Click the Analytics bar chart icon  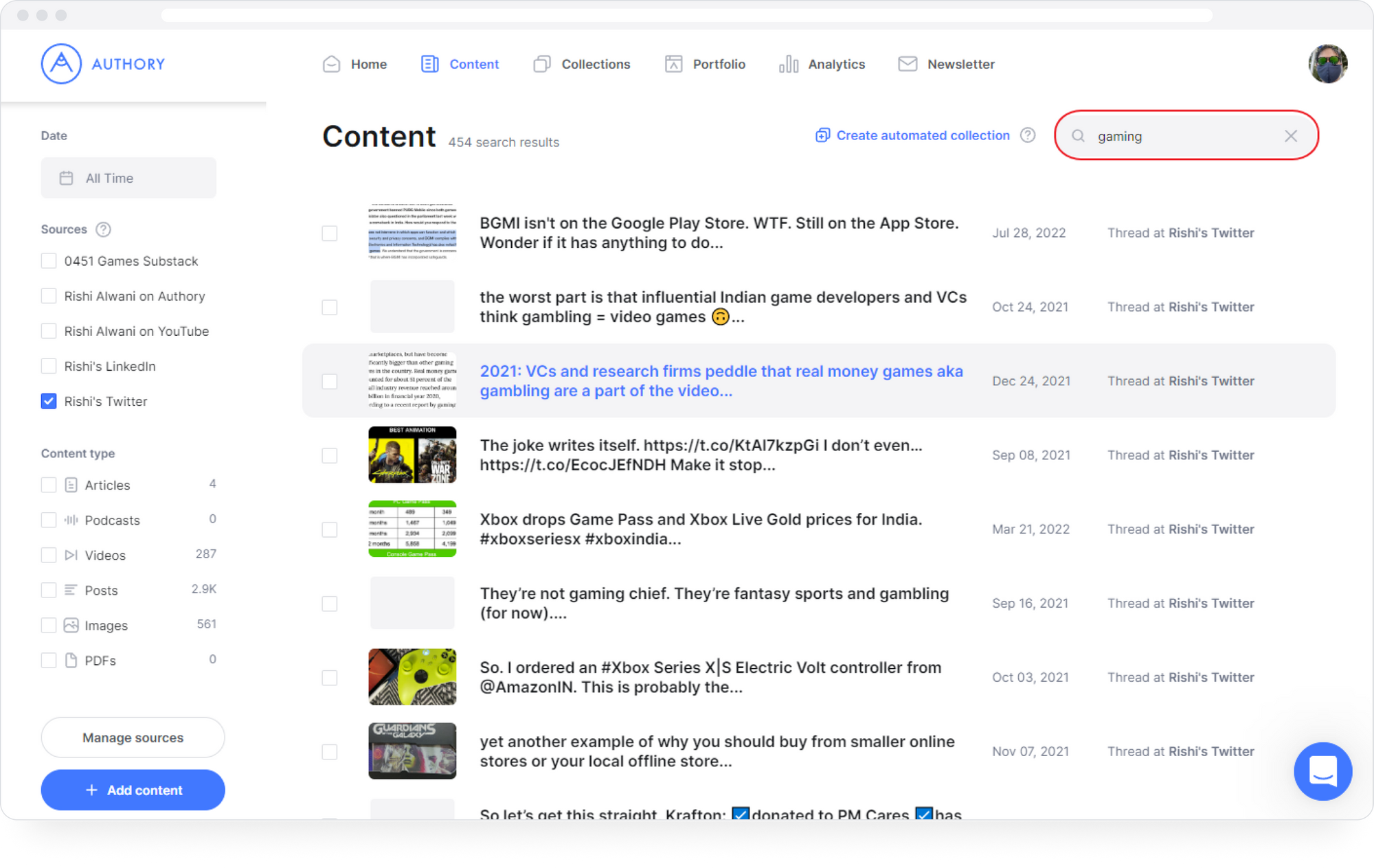(x=789, y=64)
